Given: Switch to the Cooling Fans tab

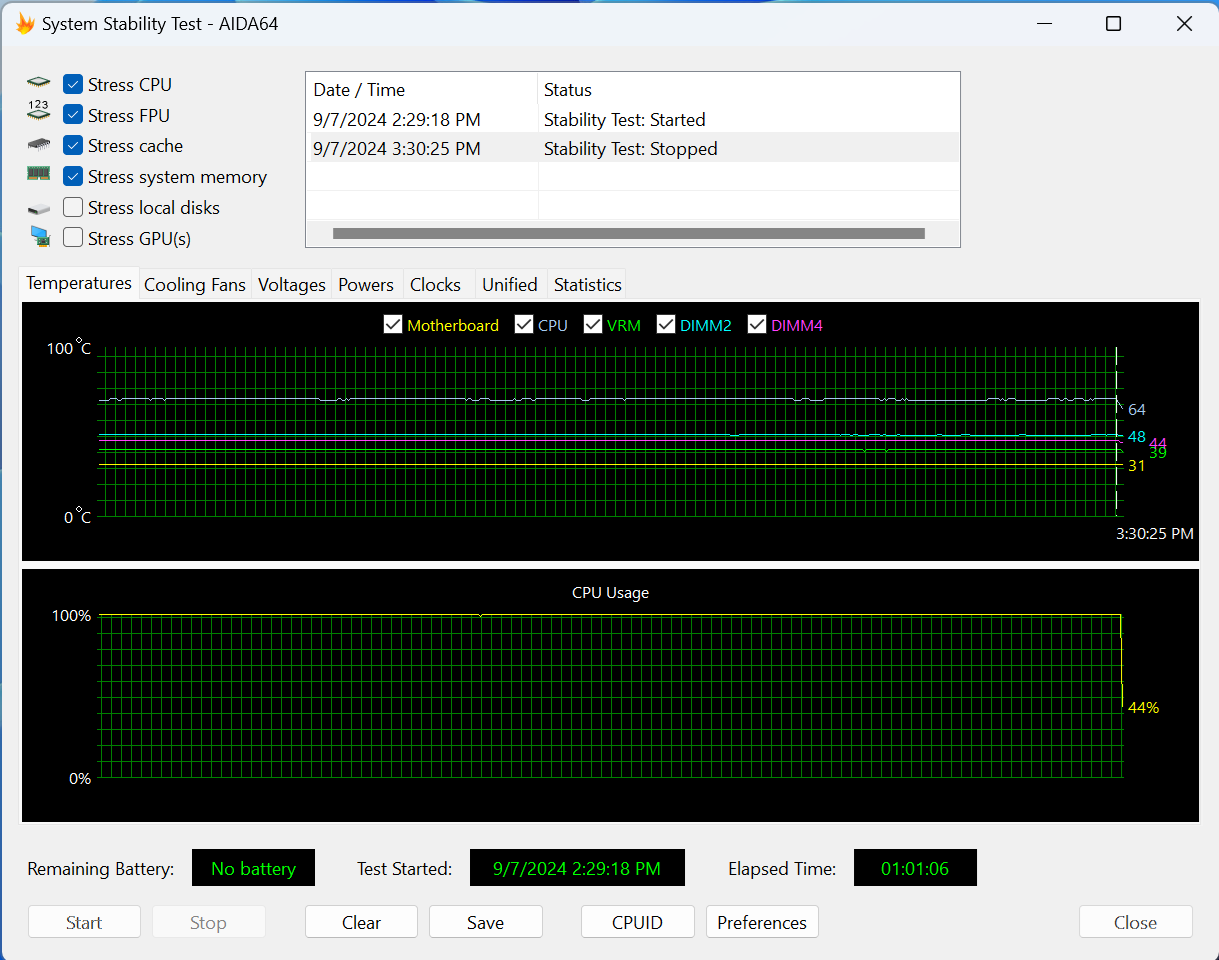Looking at the screenshot, I should [195, 285].
